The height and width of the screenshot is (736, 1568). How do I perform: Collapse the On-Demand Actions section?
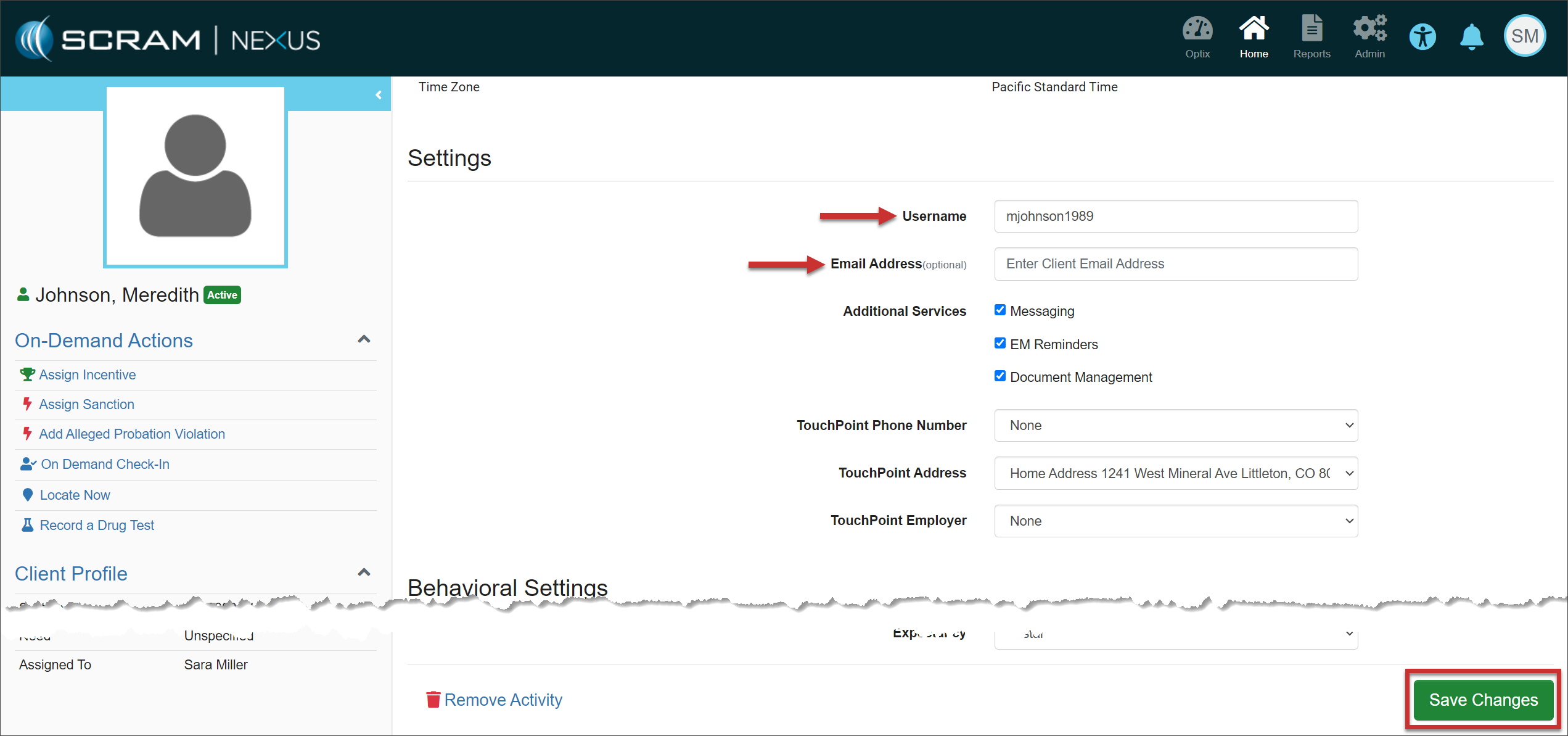[364, 340]
